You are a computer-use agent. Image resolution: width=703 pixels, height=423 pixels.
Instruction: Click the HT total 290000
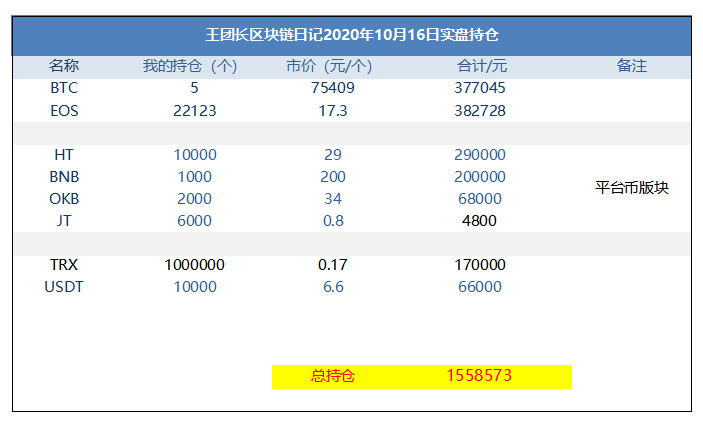coord(480,155)
